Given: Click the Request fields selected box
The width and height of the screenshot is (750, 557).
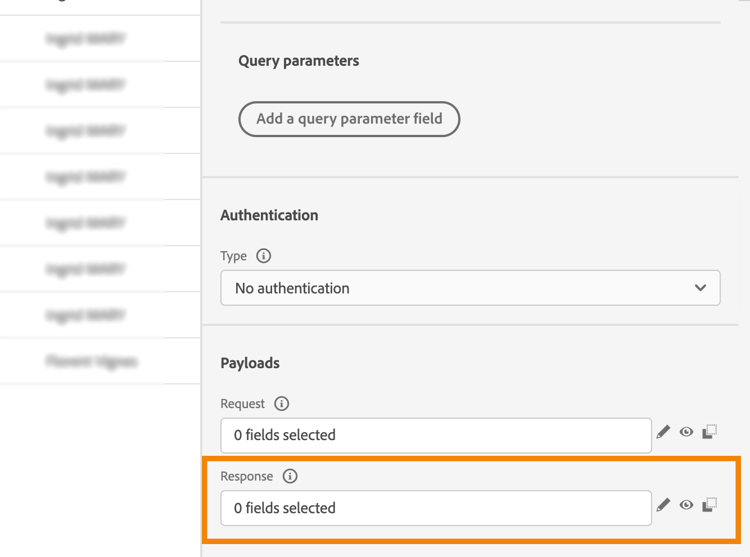Looking at the screenshot, I should click(436, 435).
